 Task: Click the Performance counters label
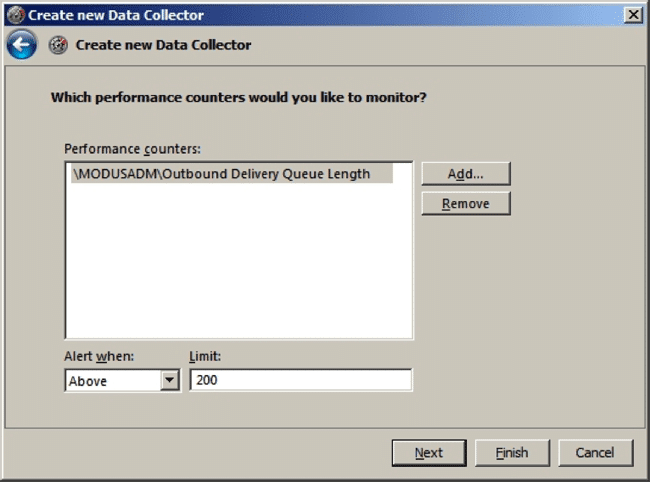pos(132,148)
